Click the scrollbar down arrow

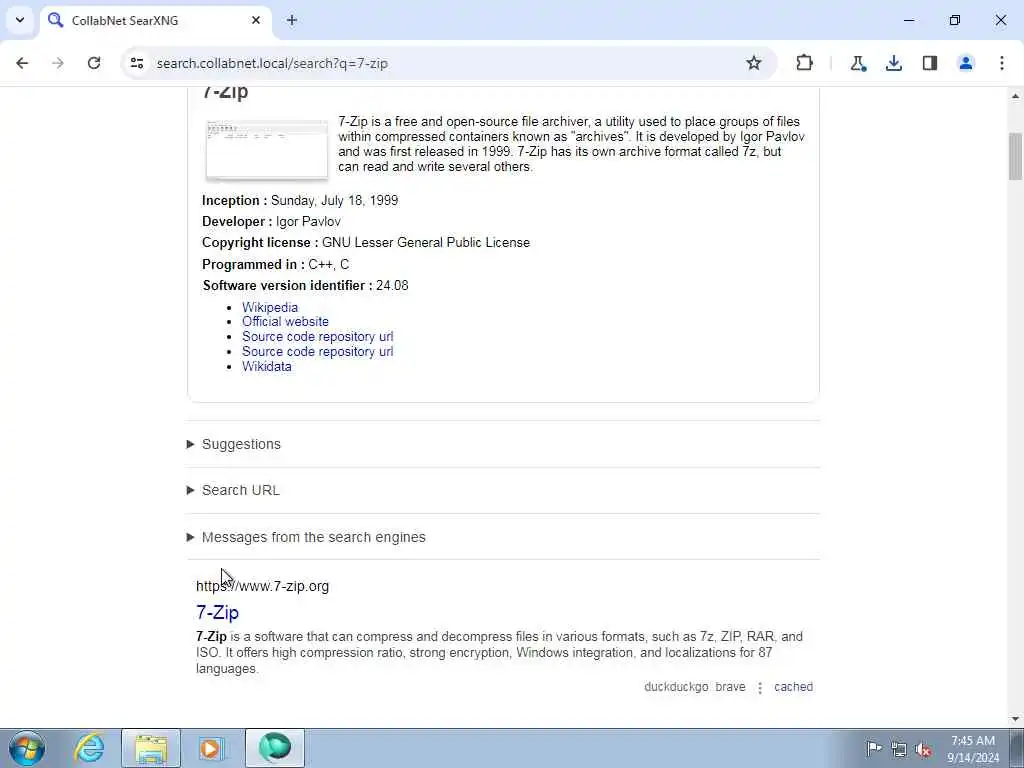1015,719
